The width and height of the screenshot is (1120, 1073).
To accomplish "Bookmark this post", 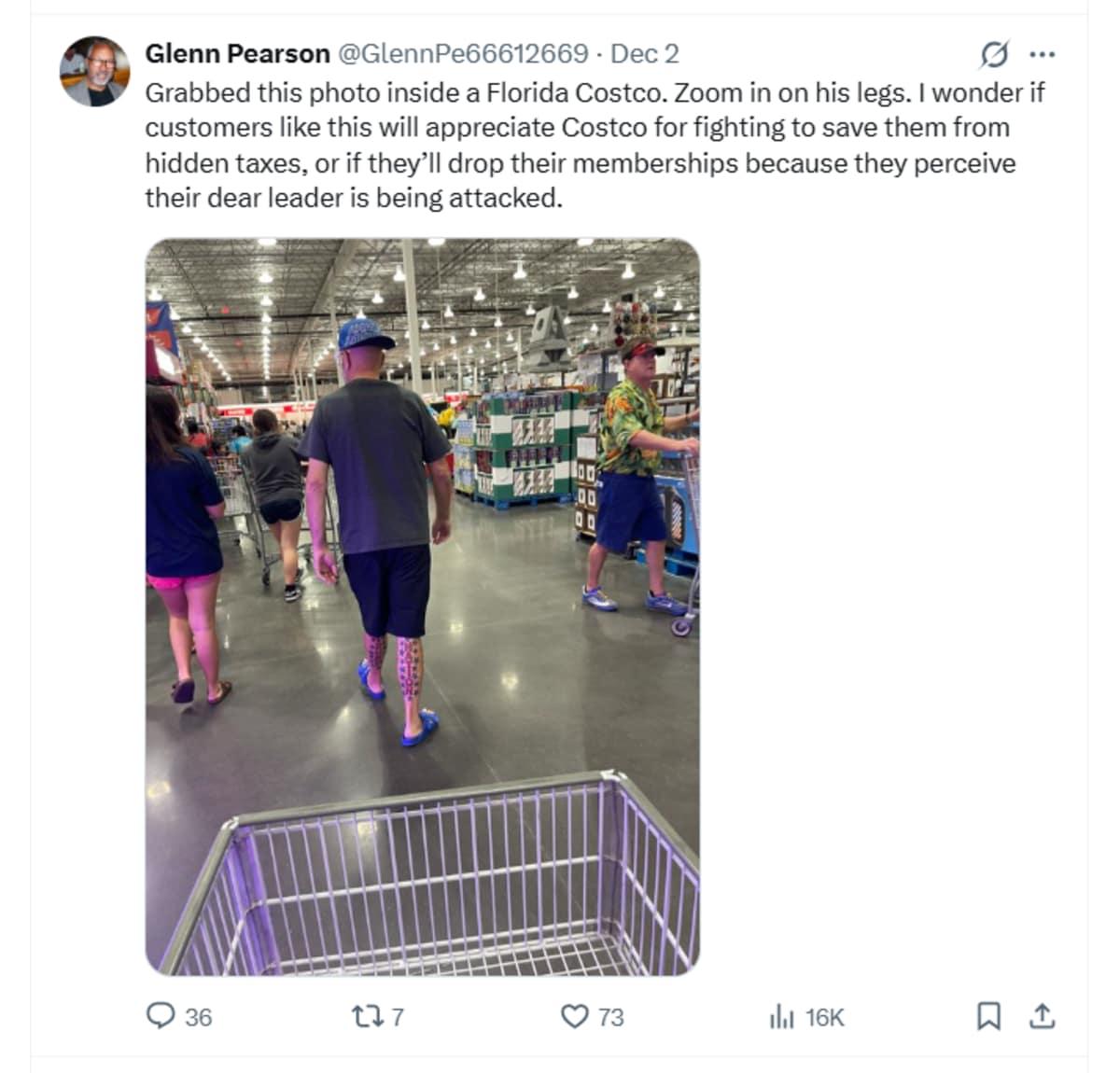I will tap(988, 1016).
